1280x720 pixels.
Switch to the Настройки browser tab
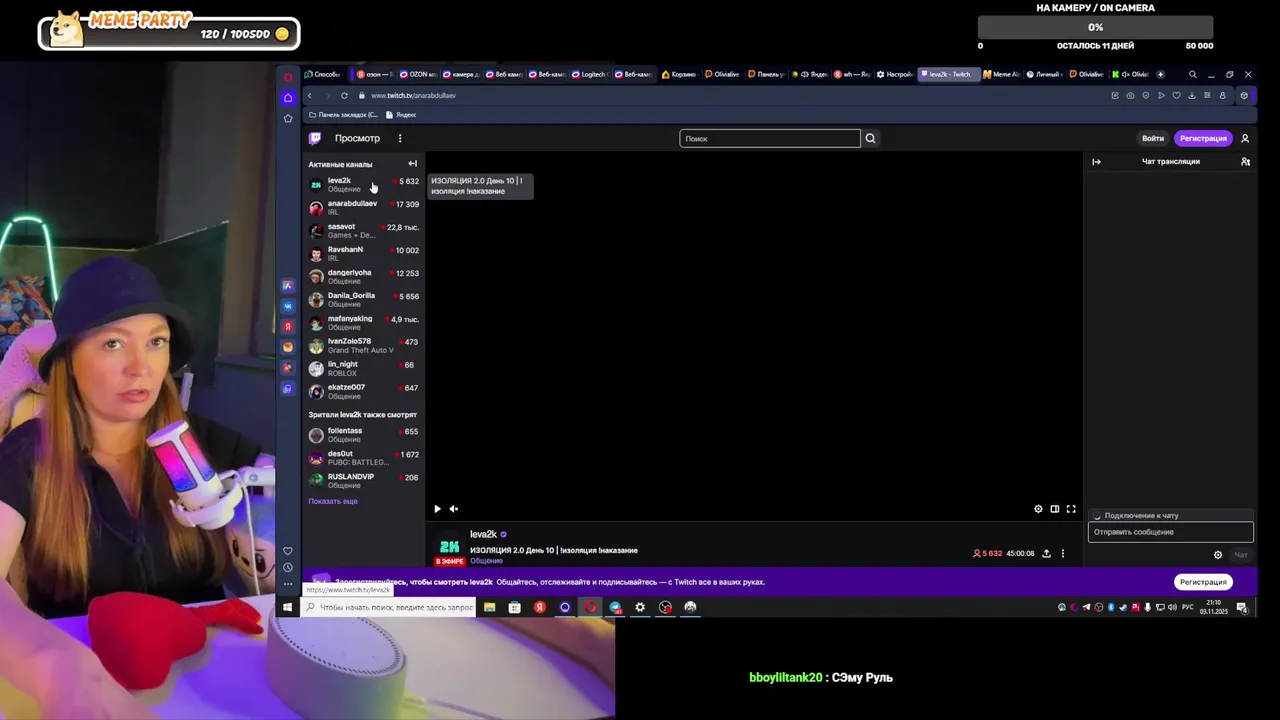894,74
